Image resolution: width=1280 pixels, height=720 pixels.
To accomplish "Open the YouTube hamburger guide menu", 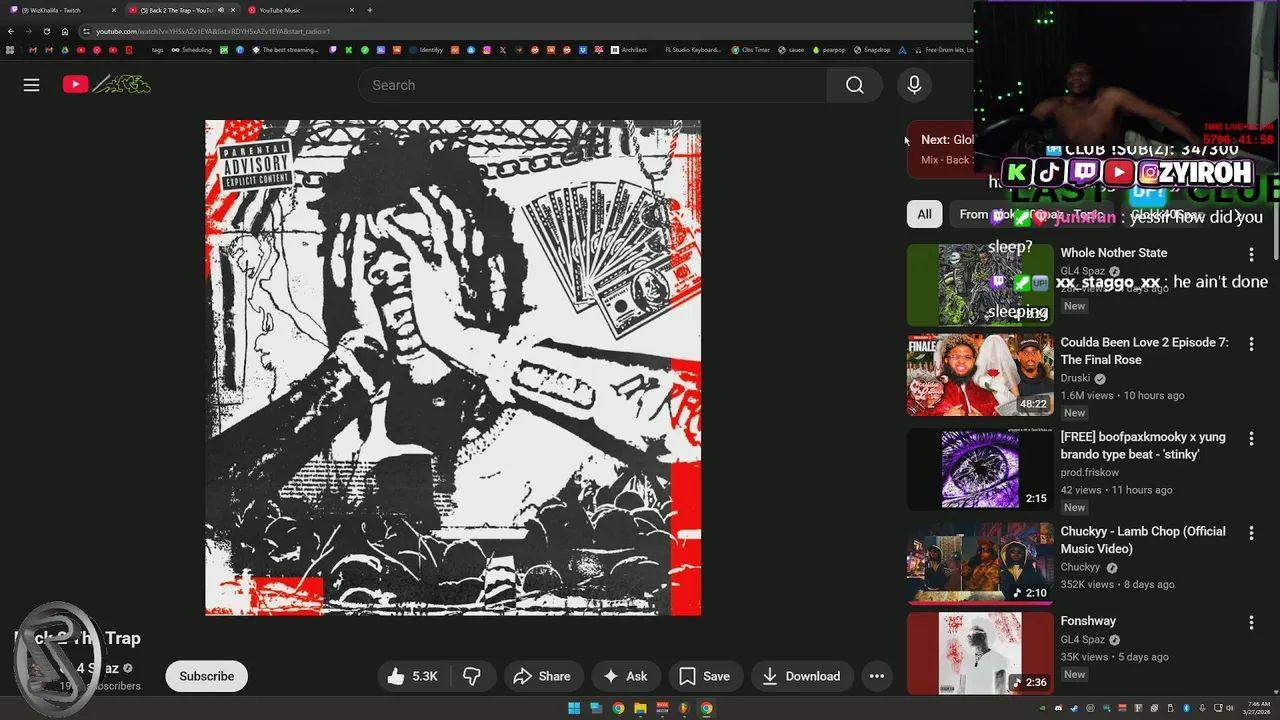I will [x=31, y=85].
